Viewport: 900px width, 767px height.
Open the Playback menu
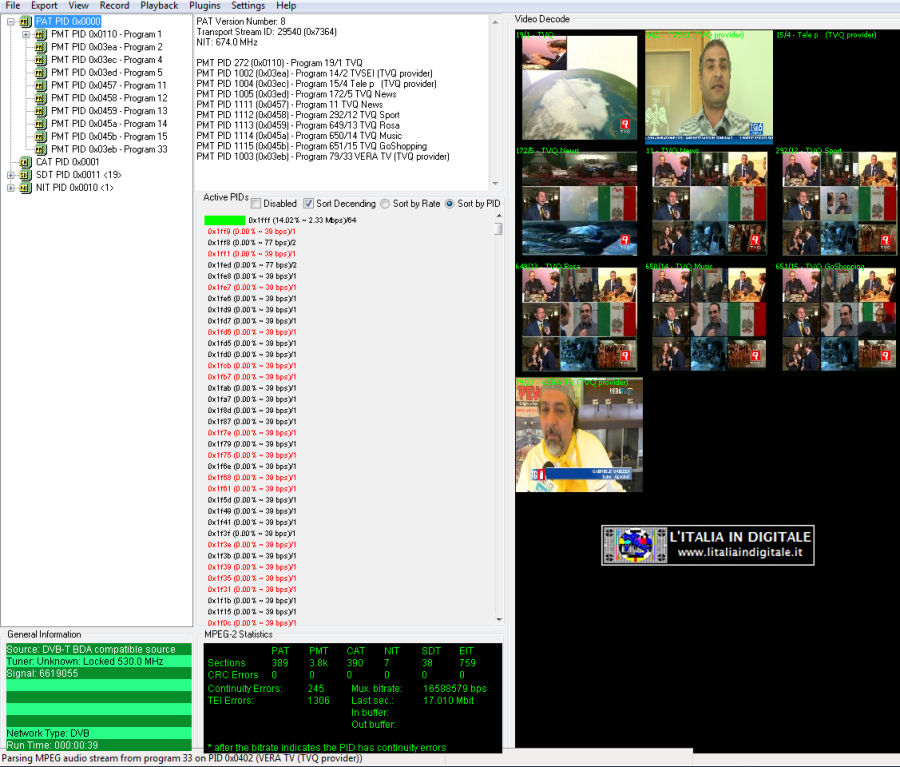pyautogui.click(x=159, y=5)
